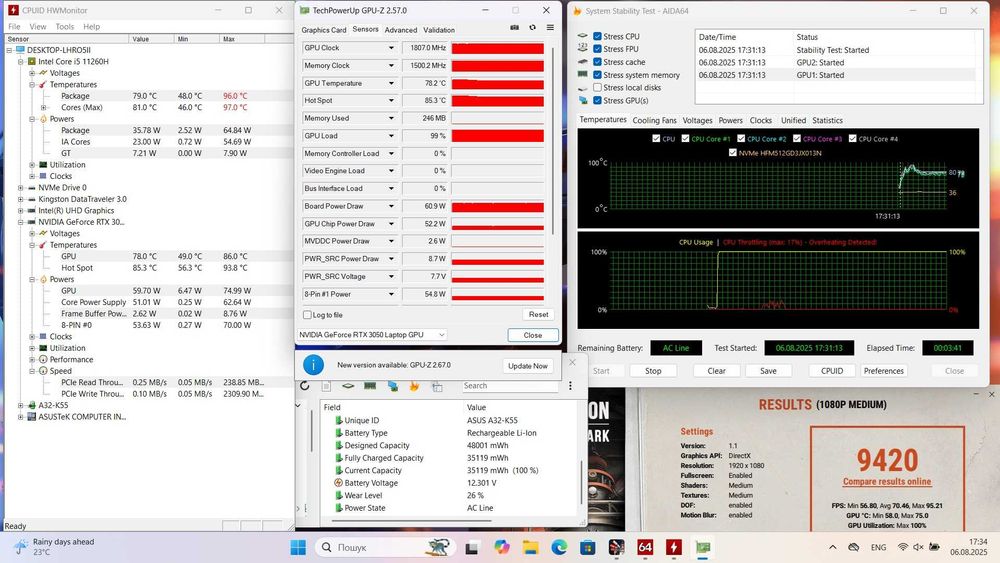The image size is (1000, 563).
Task: Stop the AIDA64 stability test
Action: (x=652, y=370)
